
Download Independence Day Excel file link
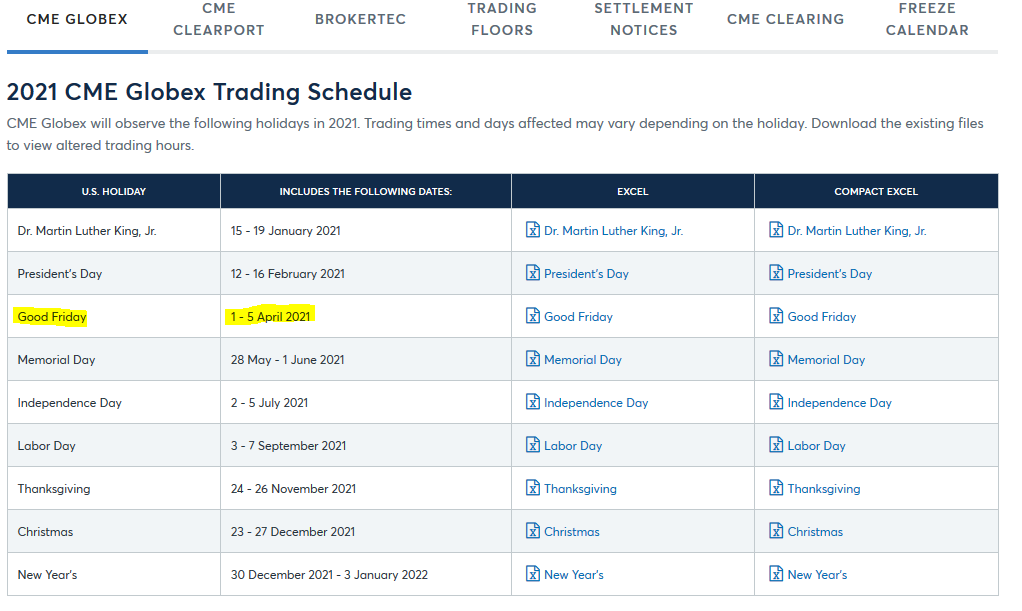596,403
